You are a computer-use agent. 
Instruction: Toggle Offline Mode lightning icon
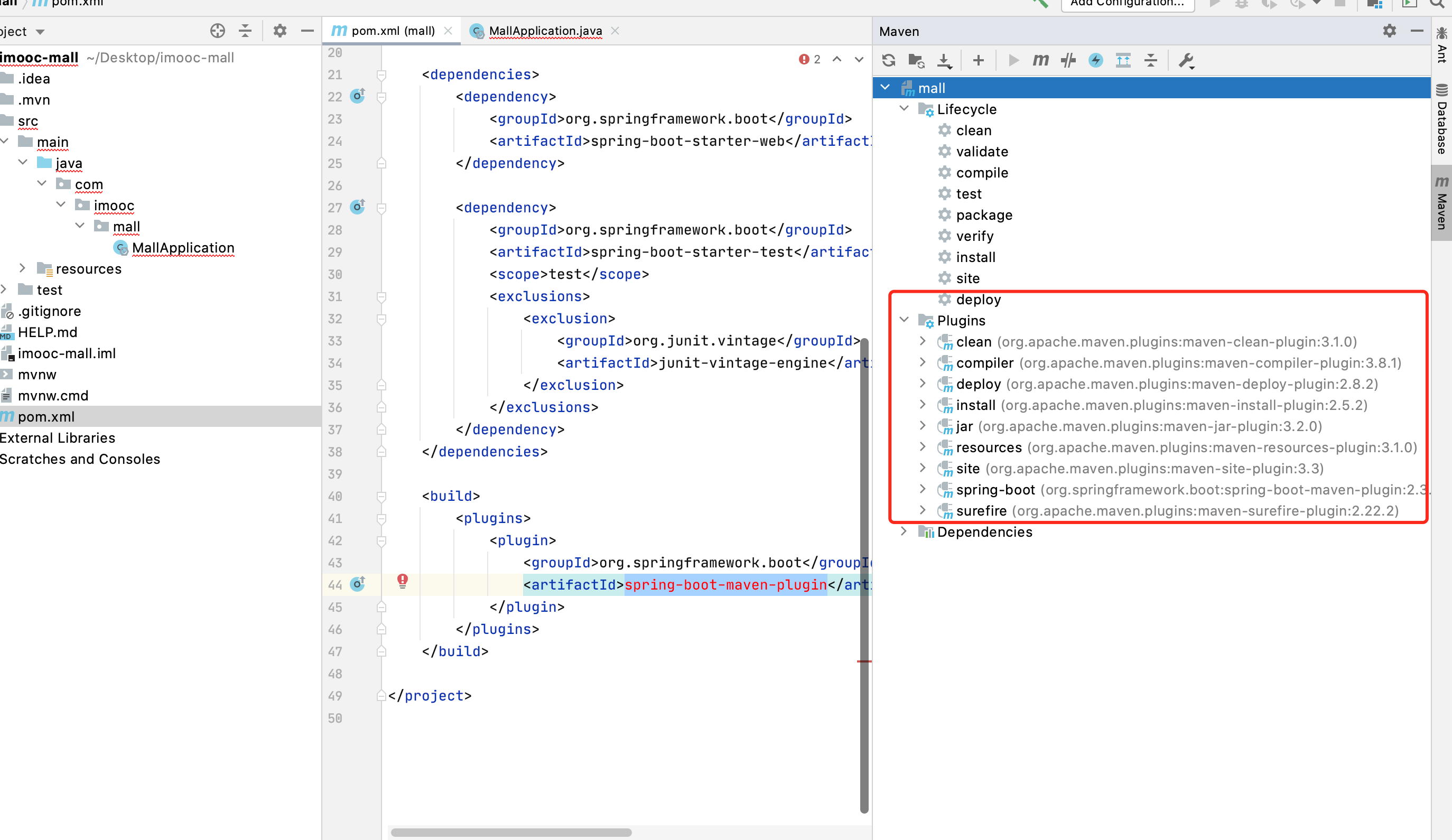pyautogui.click(x=1096, y=60)
